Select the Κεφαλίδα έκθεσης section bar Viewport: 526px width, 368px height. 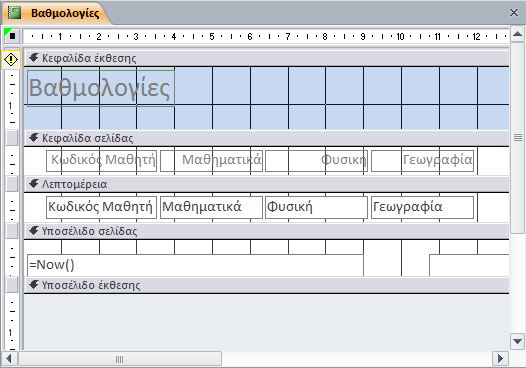point(267,58)
